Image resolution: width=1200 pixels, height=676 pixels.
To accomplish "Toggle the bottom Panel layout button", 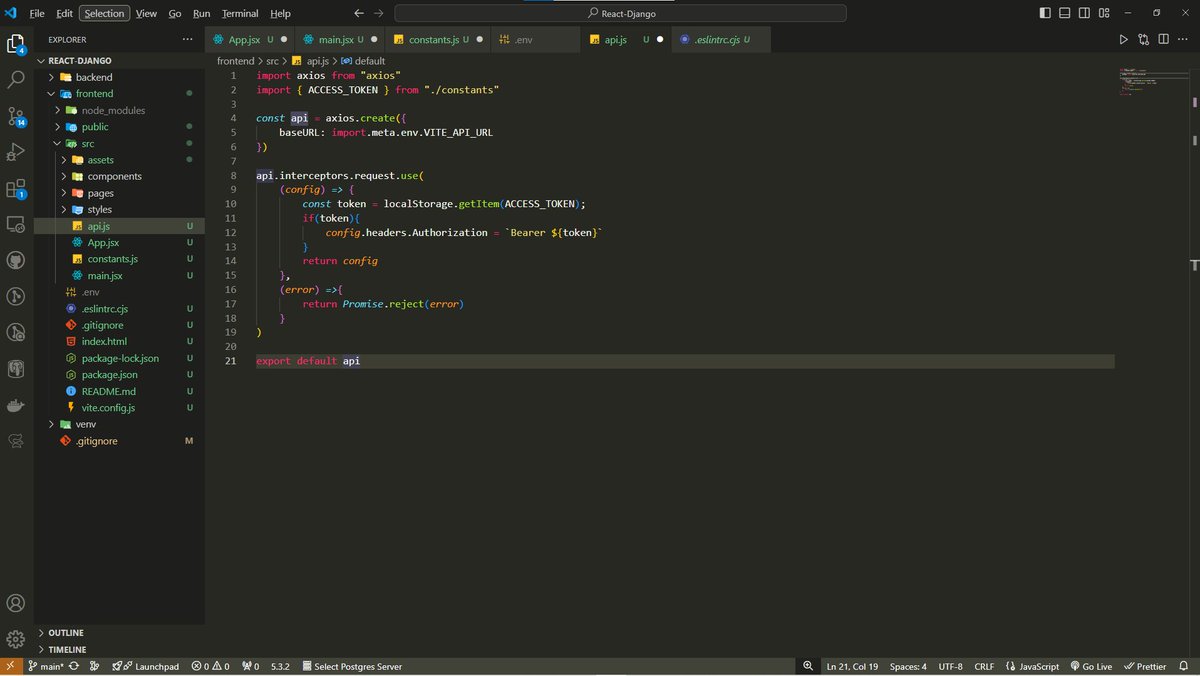I will click(x=1065, y=13).
